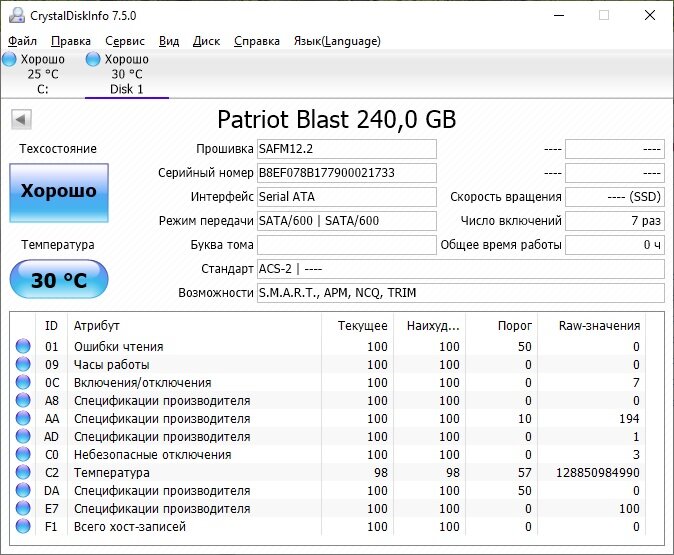674x555 pixels.
Task: Select the Включения/отключения attribute row
Action: [328, 383]
